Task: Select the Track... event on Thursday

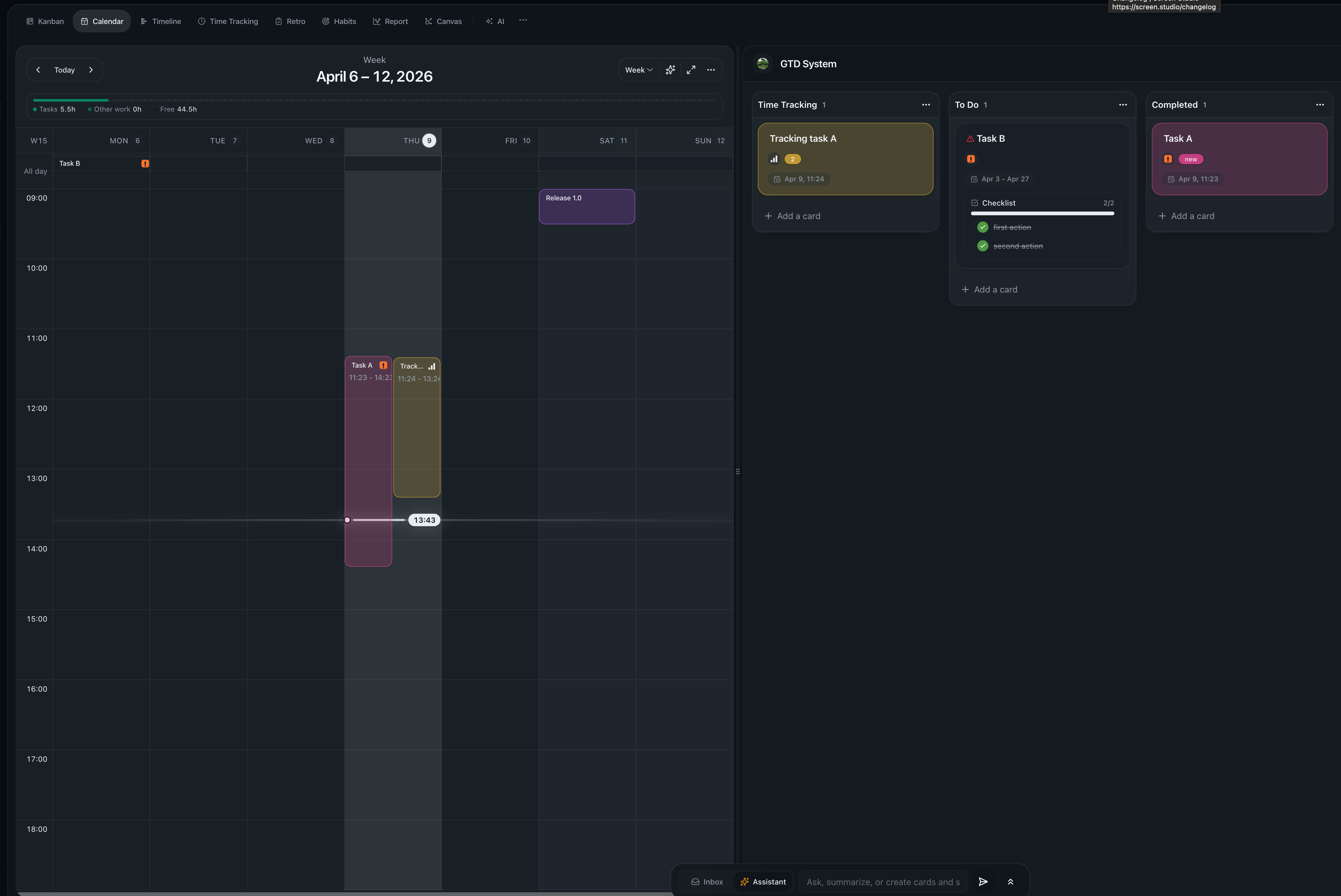Action: click(x=417, y=427)
